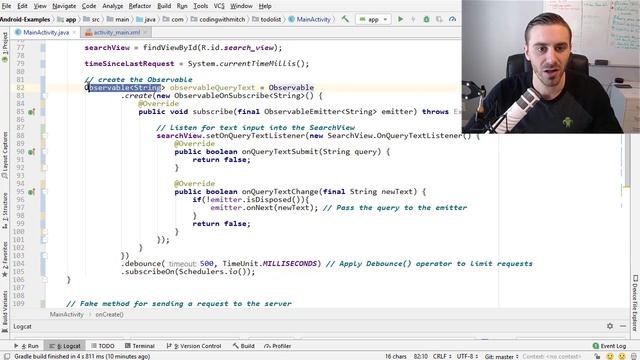Open the Navigate menu

click(x=64, y=6)
